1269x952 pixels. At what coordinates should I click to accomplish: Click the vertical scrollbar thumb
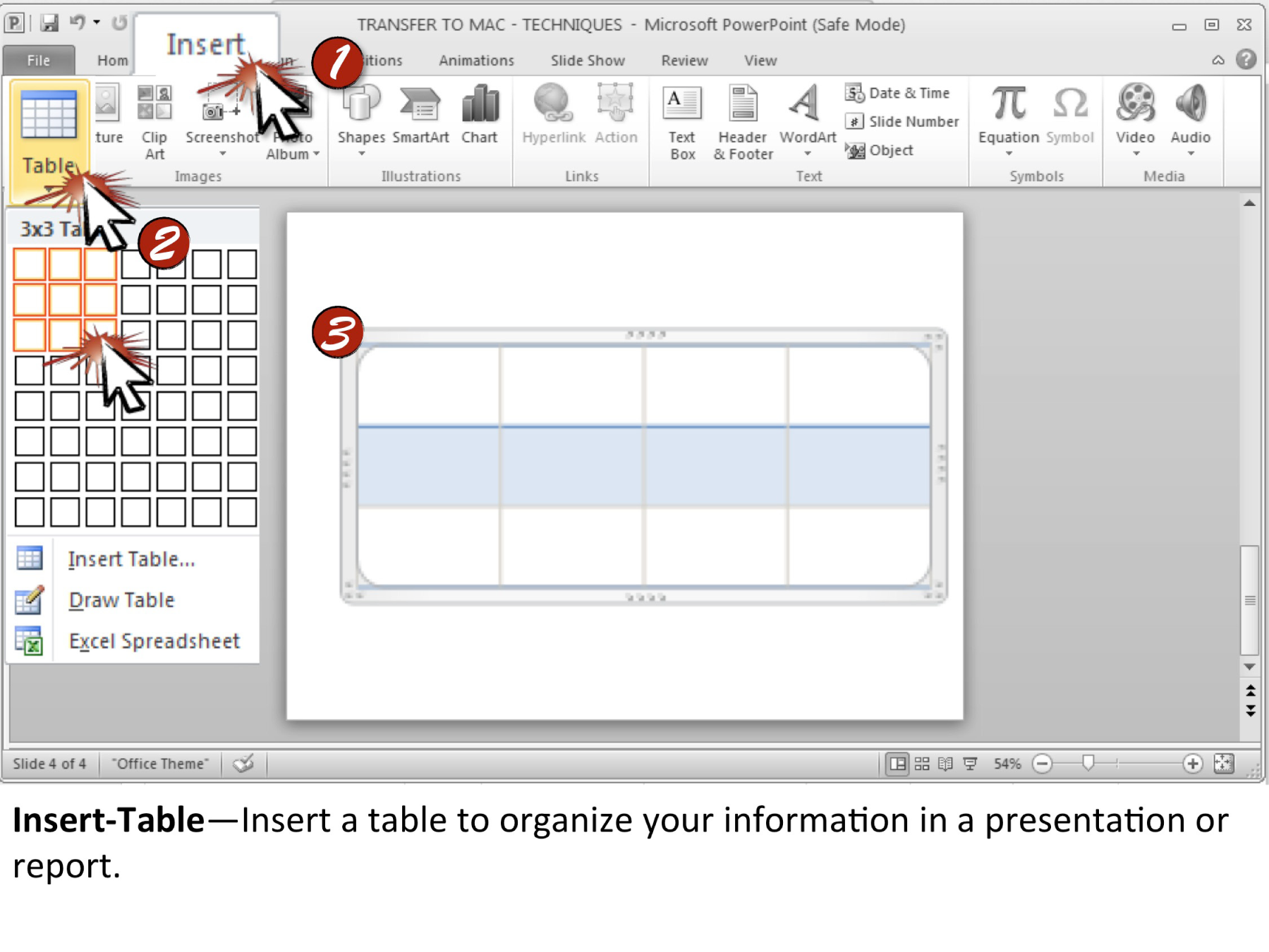[1249, 600]
